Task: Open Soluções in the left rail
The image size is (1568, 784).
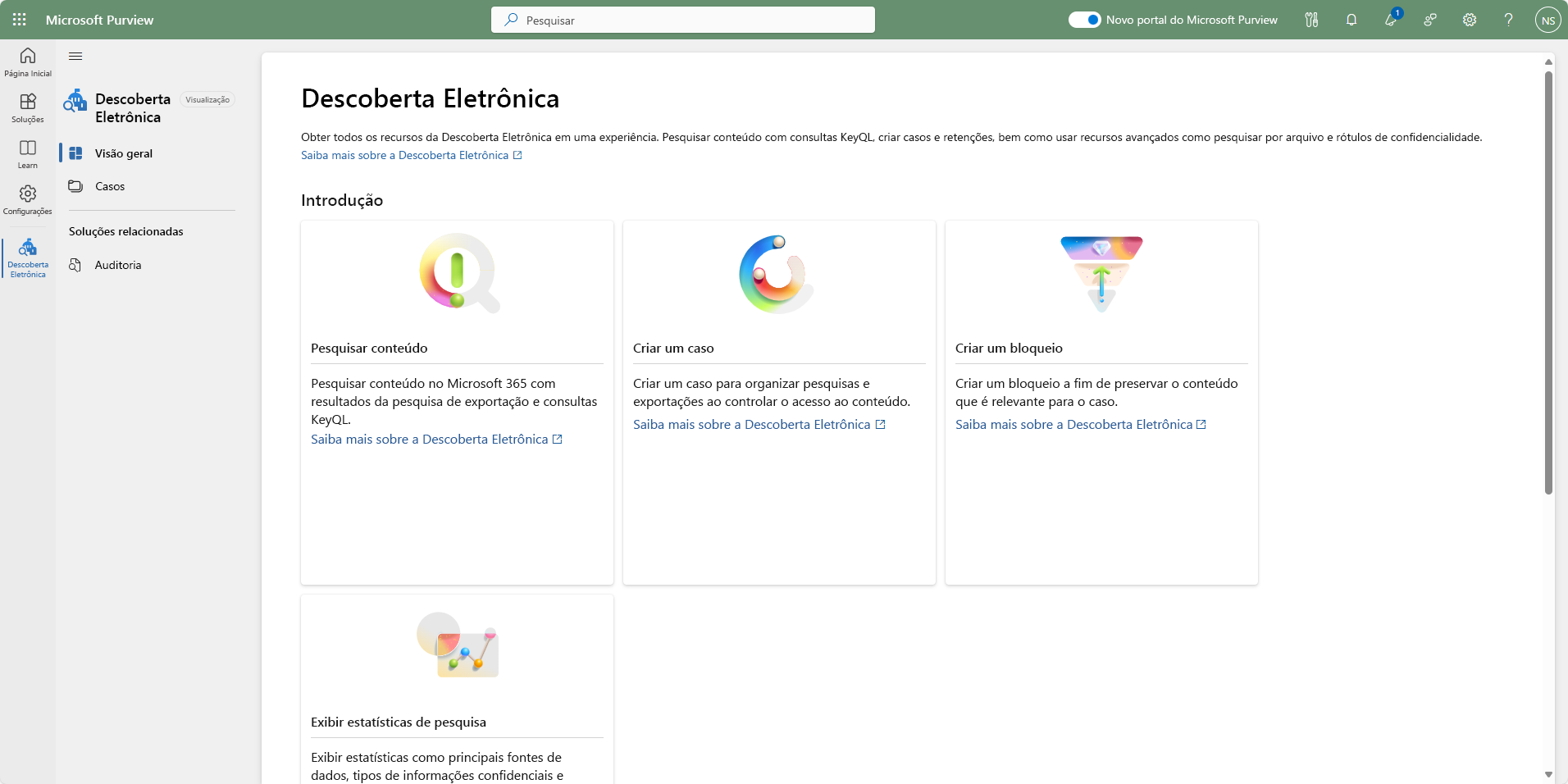Action: [x=28, y=107]
